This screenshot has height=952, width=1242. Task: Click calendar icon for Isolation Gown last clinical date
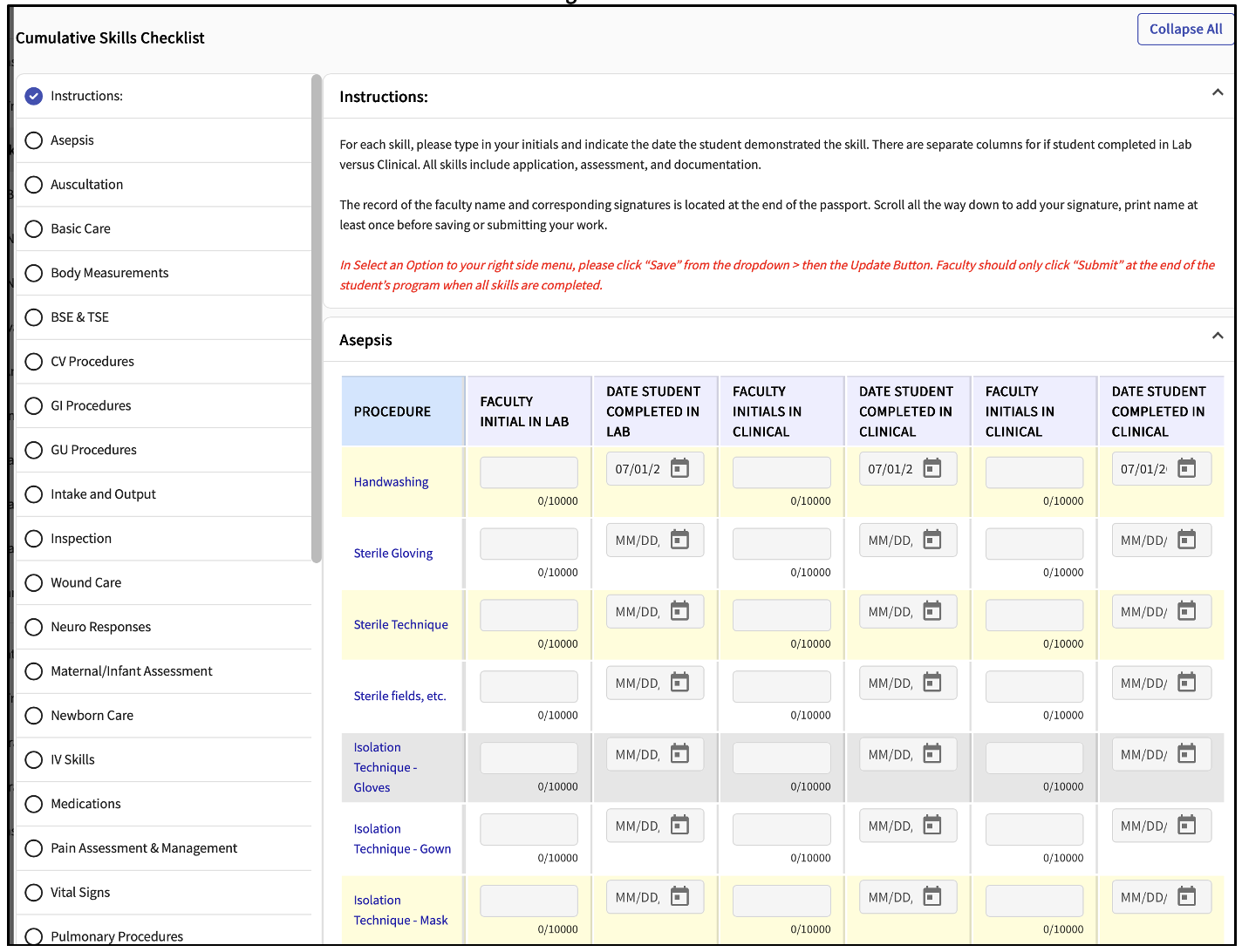[x=1186, y=826]
